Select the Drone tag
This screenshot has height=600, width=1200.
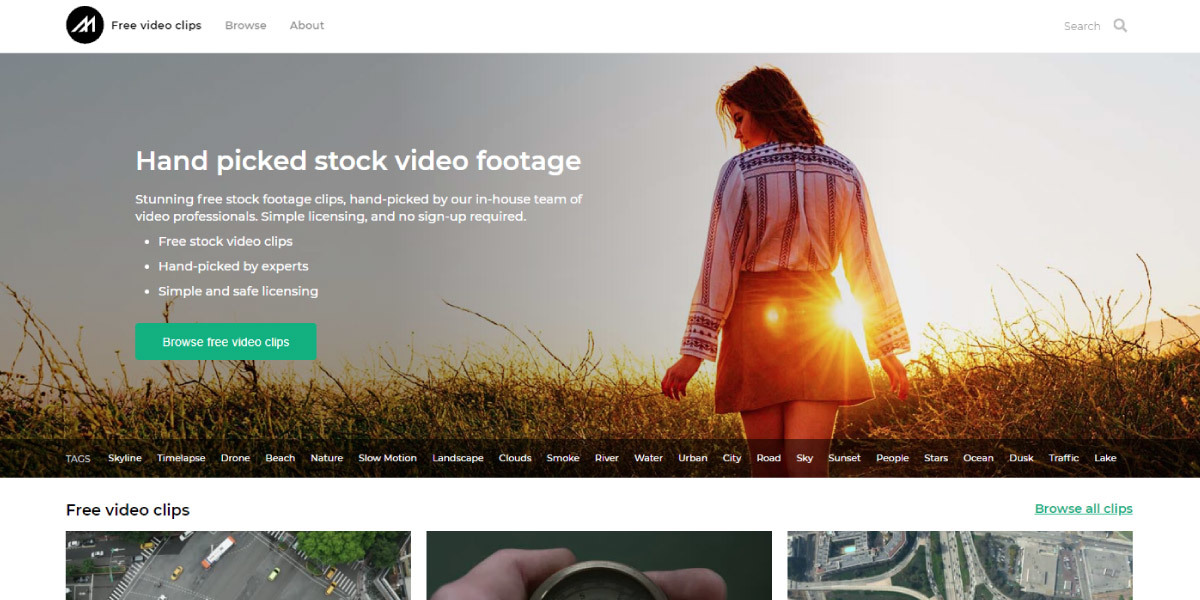click(236, 458)
